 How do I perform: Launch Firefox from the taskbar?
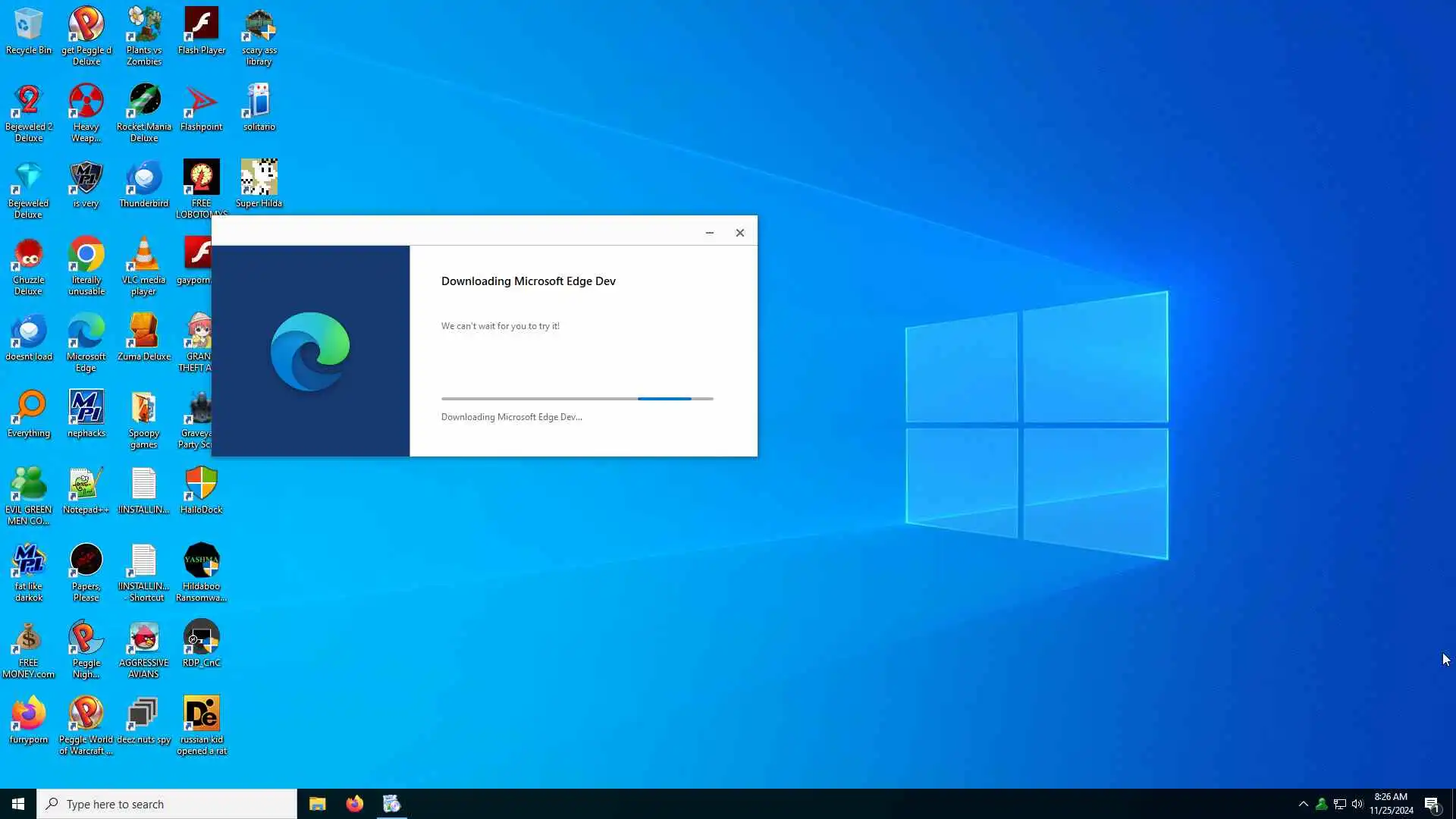(x=354, y=804)
